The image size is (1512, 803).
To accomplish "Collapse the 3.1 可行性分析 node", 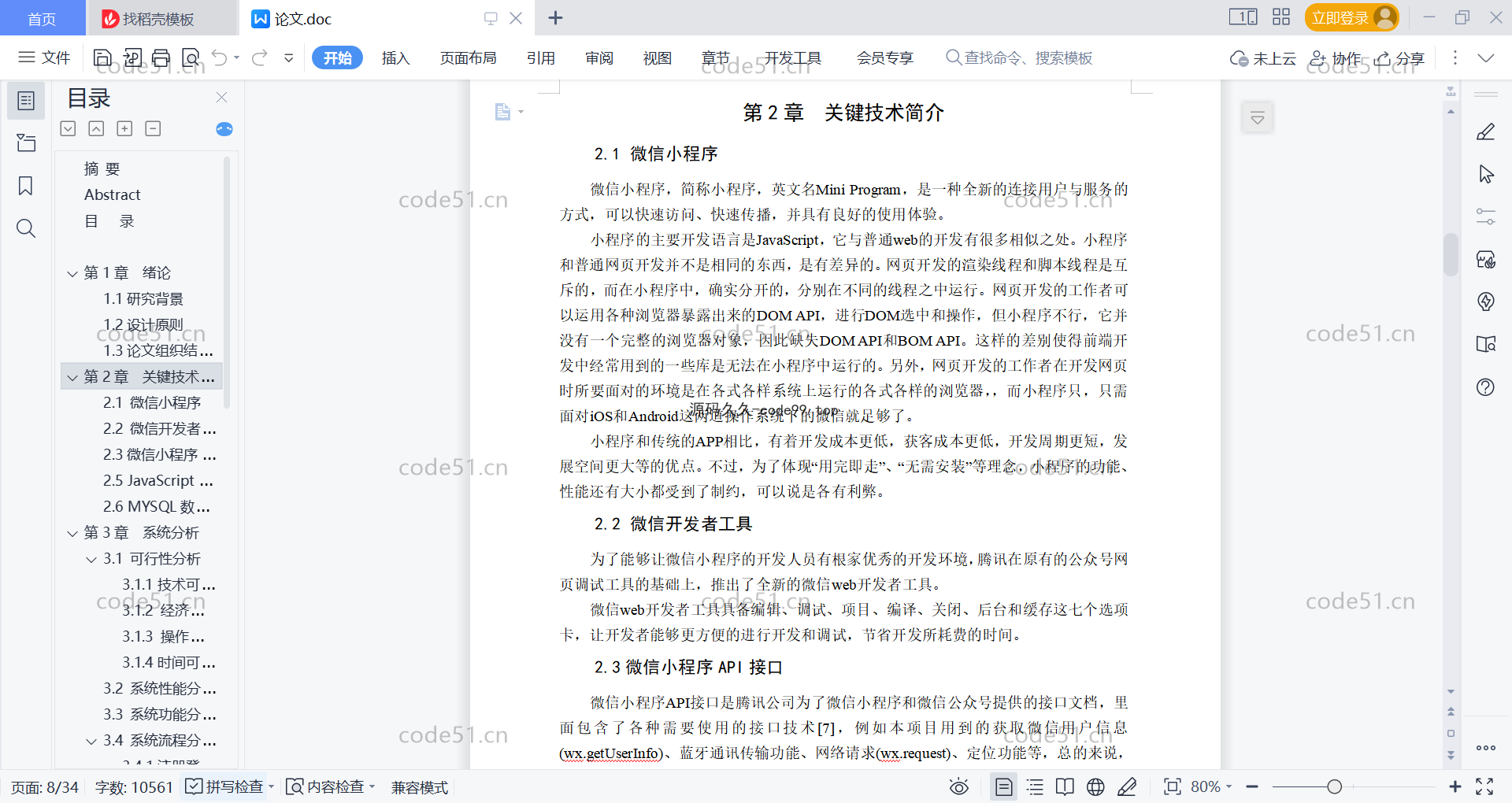I will tap(91, 559).
